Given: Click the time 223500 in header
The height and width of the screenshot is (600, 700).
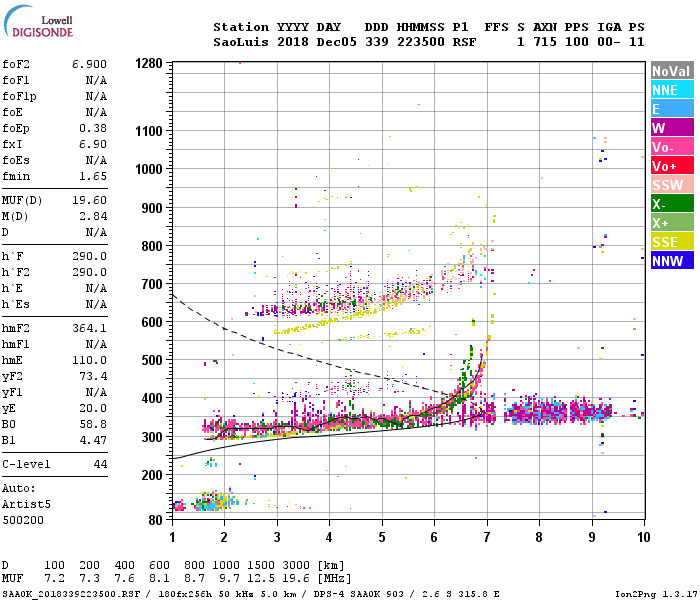Looking at the screenshot, I should click(421, 42).
